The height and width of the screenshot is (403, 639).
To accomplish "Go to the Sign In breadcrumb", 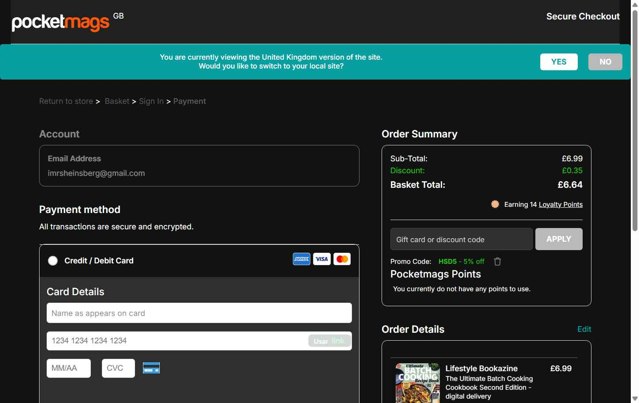I will tap(151, 101).
